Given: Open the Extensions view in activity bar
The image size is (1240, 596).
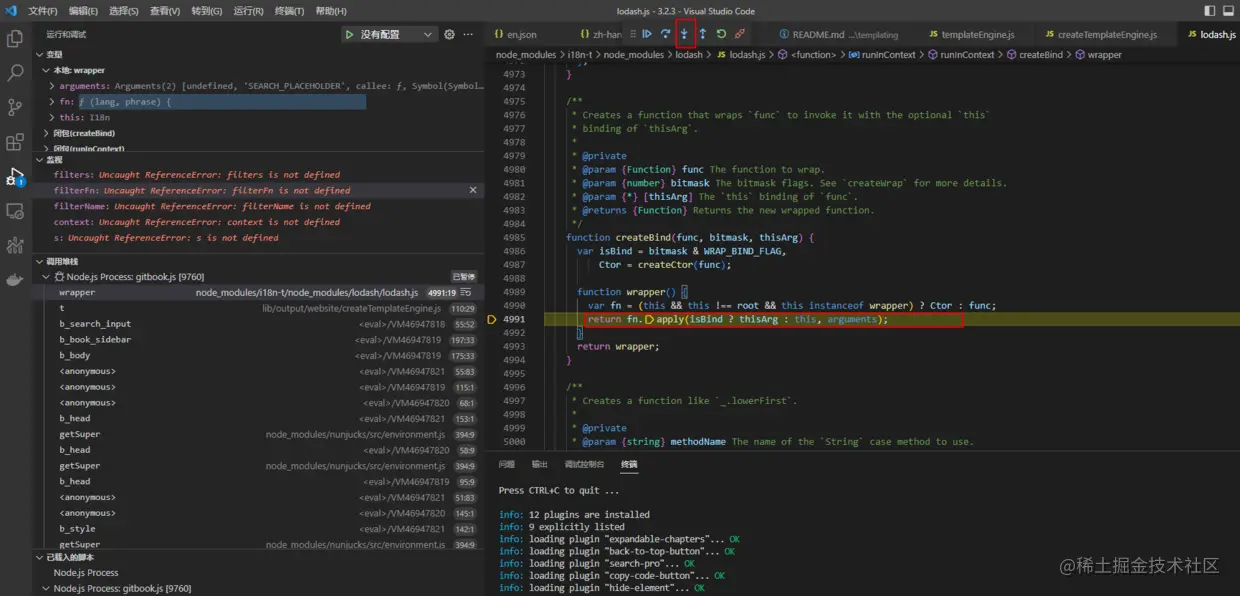Looking at the screenshot, I should (15, 142).
